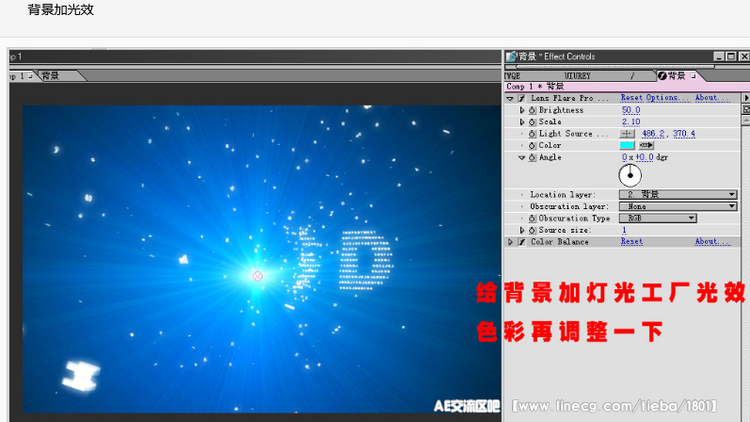Click the Color eyedropper button
750x422 pixels.
tap(646, 145)
